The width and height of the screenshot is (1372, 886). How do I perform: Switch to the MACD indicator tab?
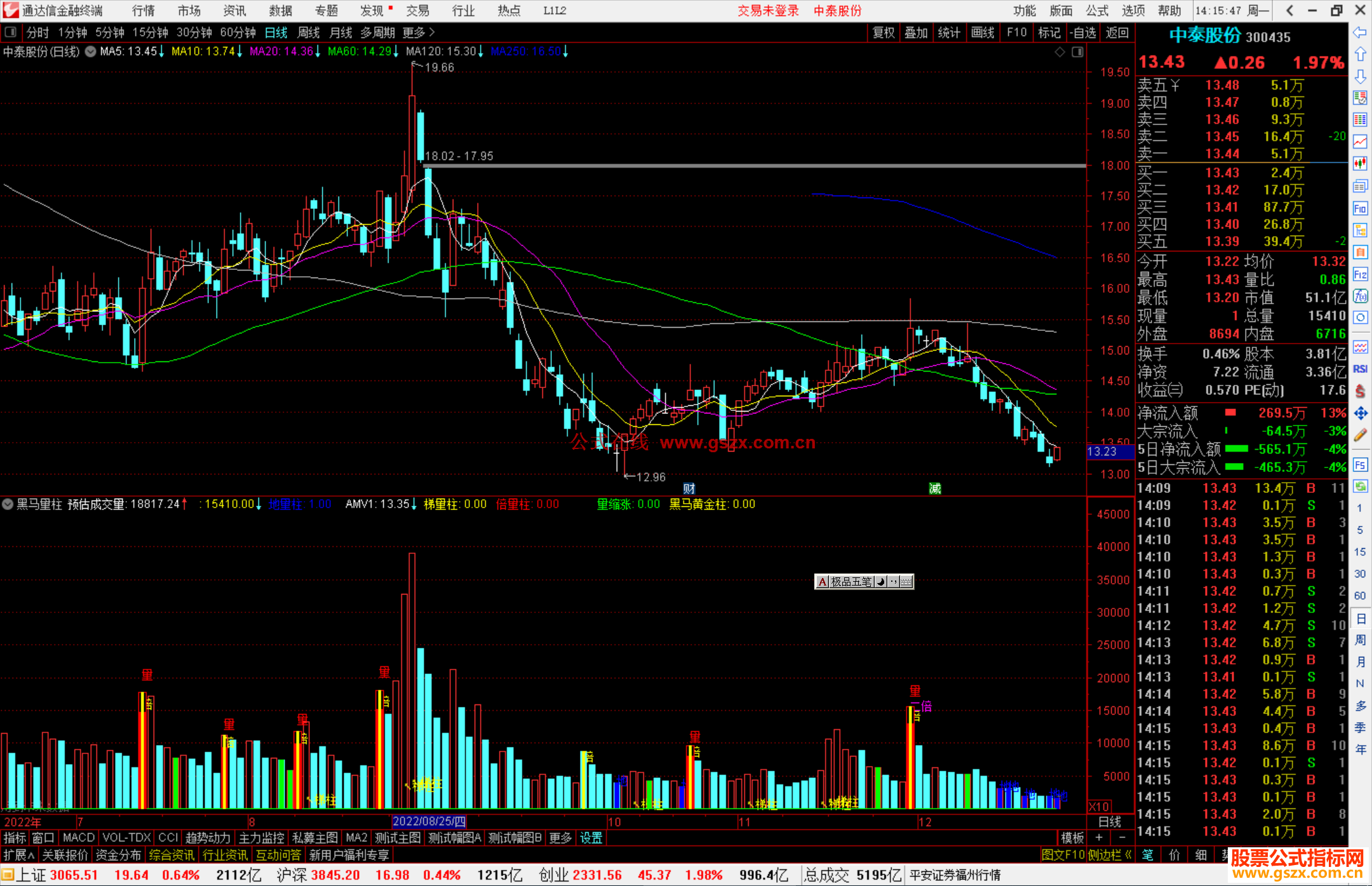click(78, 838)
